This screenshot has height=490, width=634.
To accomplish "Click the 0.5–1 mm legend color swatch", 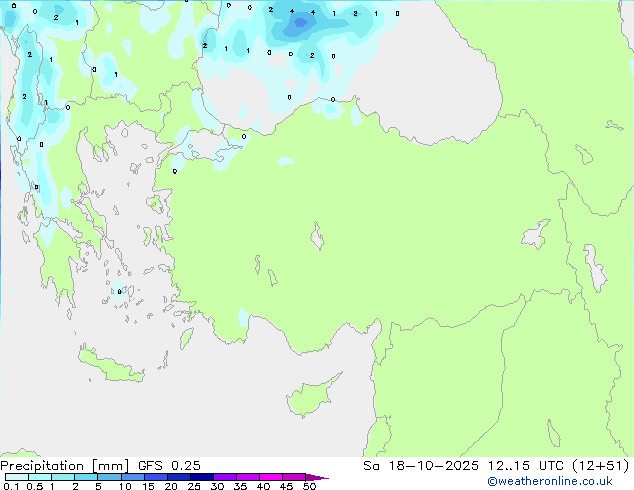I will coord(40,477).
